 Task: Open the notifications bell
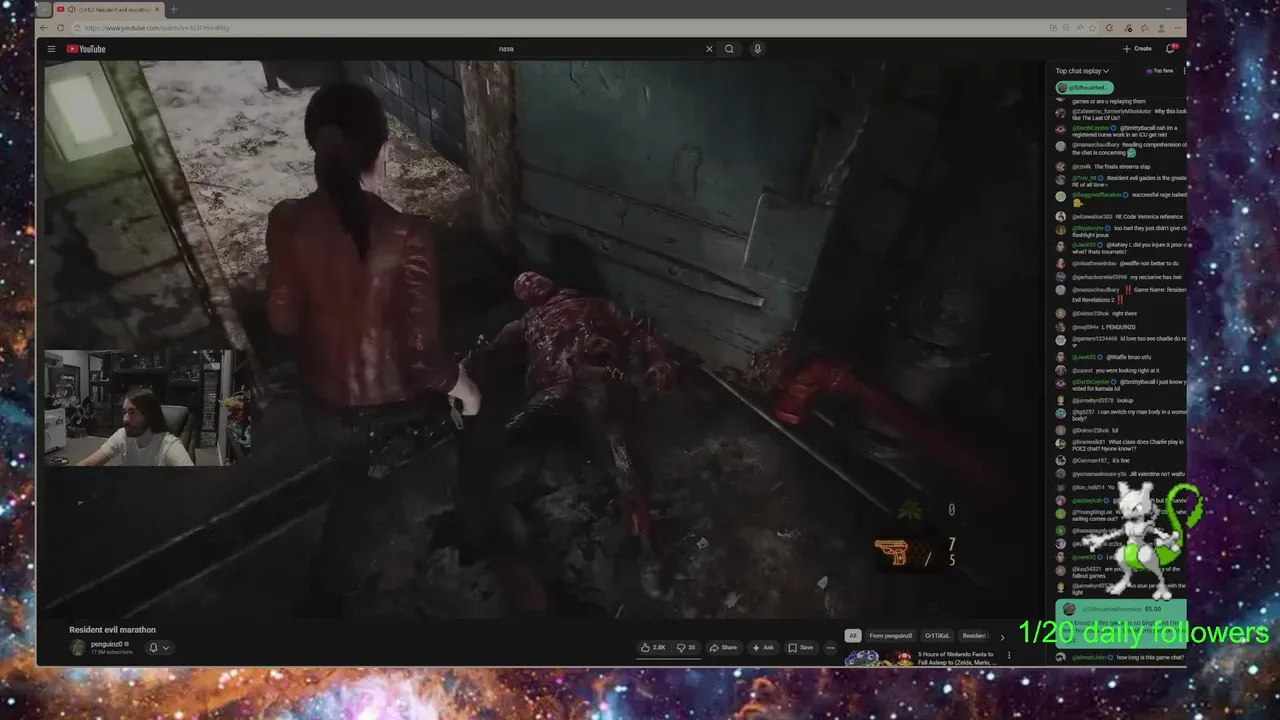tap(1171, 49)
